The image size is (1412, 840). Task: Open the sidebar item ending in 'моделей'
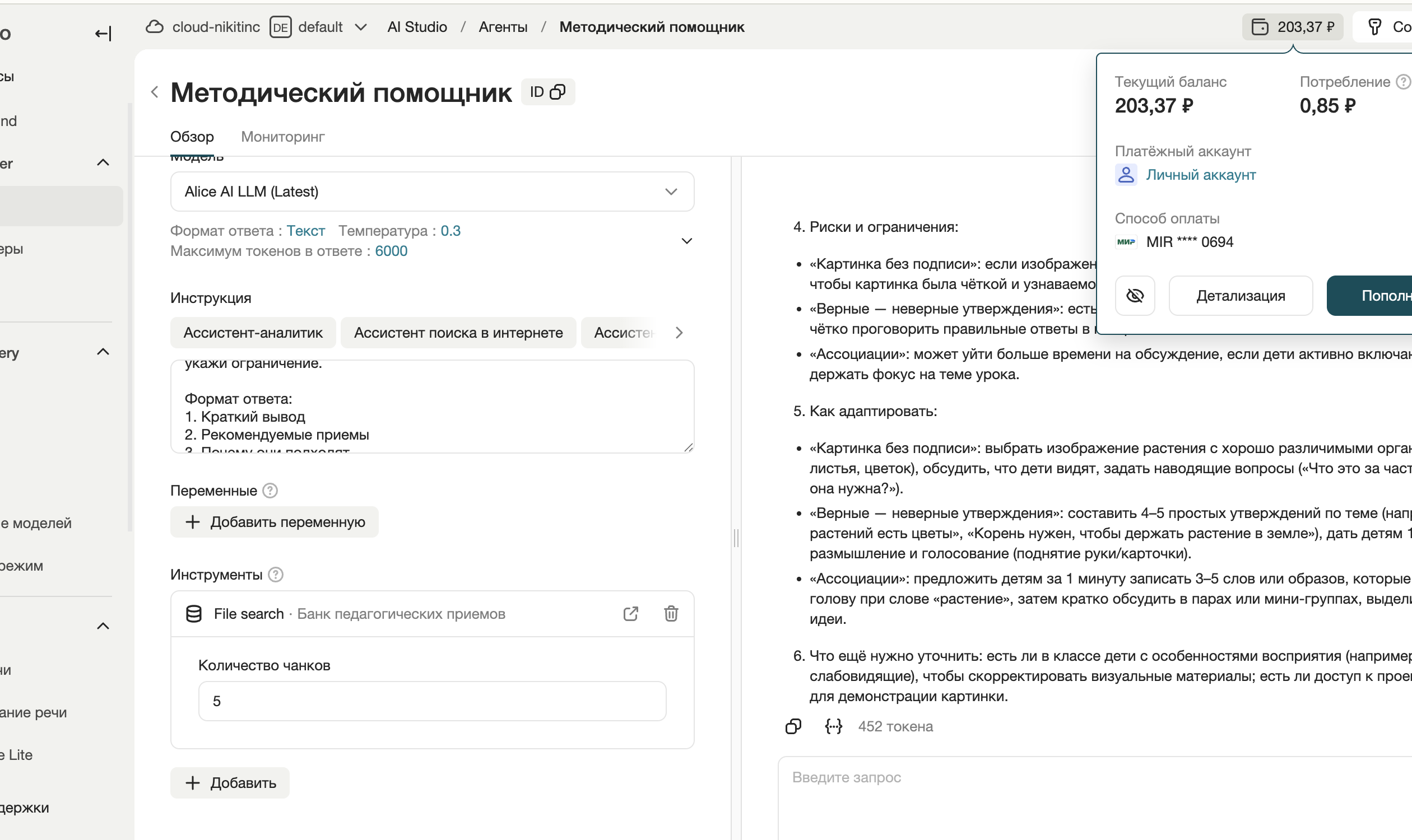point(36,523)
